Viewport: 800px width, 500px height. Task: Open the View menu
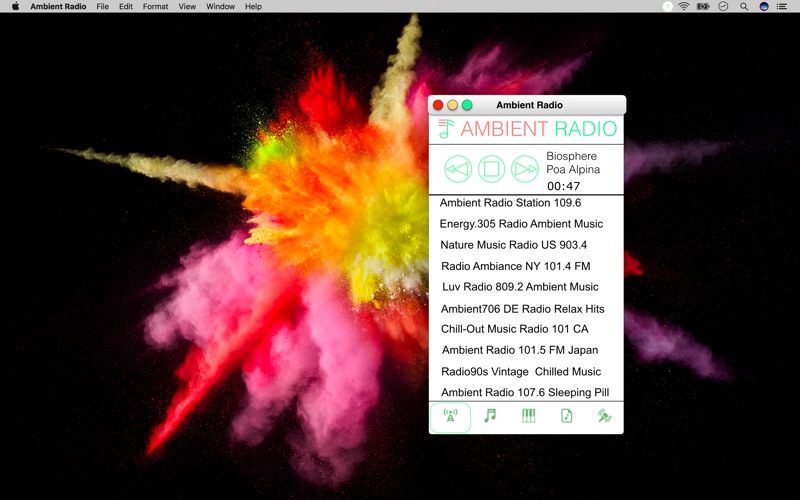(187, 6)
